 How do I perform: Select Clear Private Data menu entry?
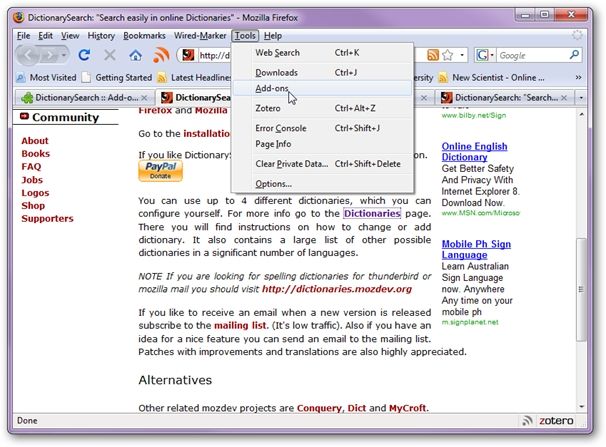click(x=322, y=164)
